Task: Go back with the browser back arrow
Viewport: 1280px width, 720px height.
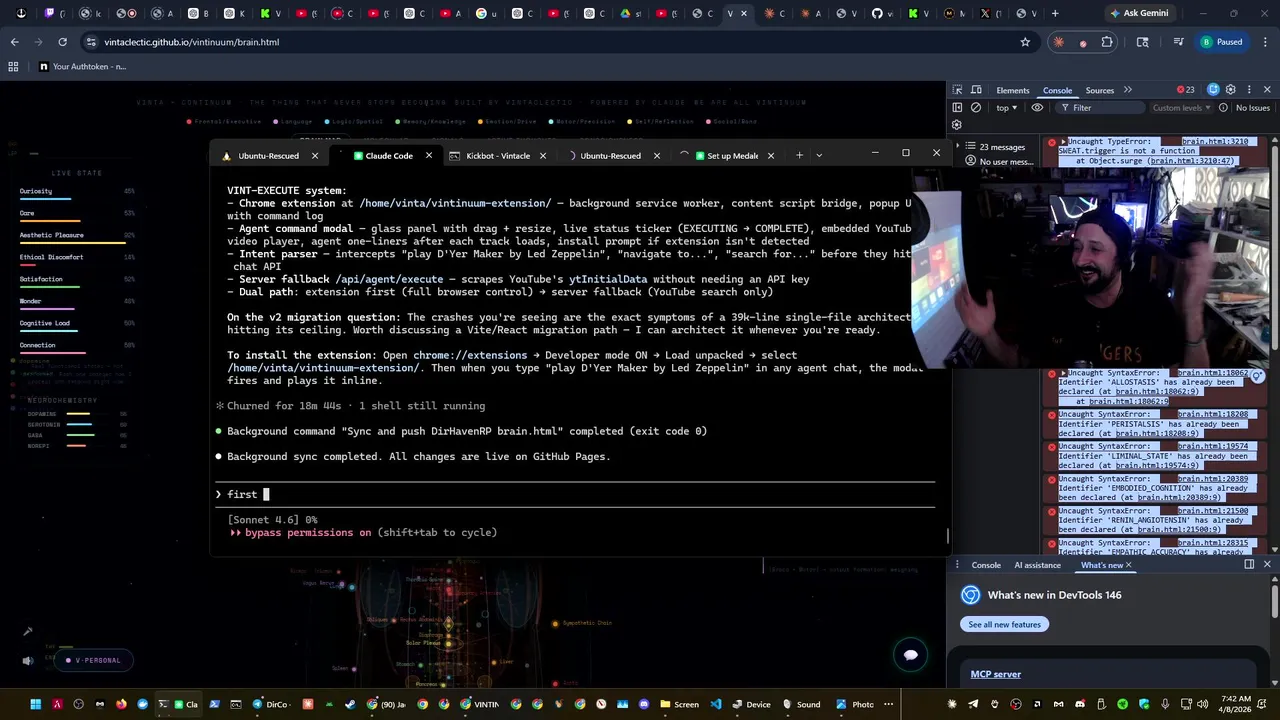Action: 14,42
